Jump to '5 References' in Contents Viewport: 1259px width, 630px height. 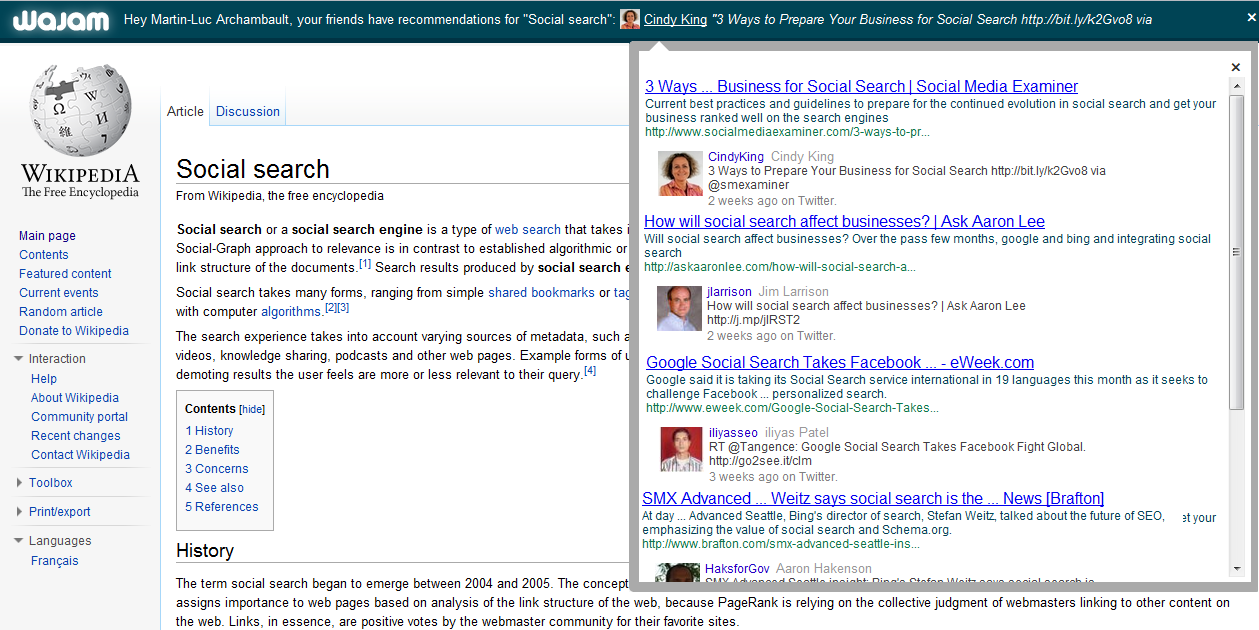[222, 507]
